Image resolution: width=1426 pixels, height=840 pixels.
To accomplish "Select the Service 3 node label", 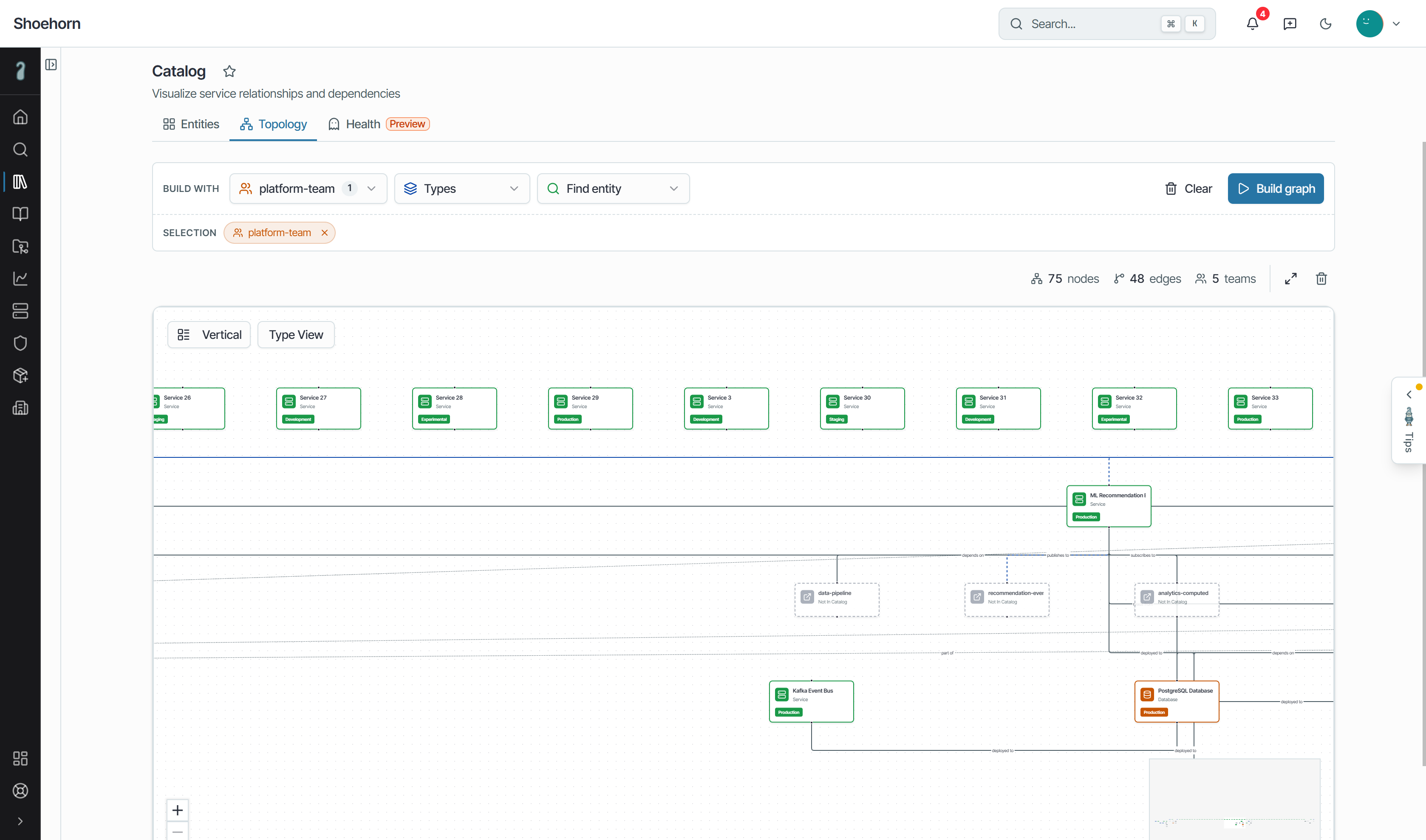I will pyautogui.click(x=719, y=397).
